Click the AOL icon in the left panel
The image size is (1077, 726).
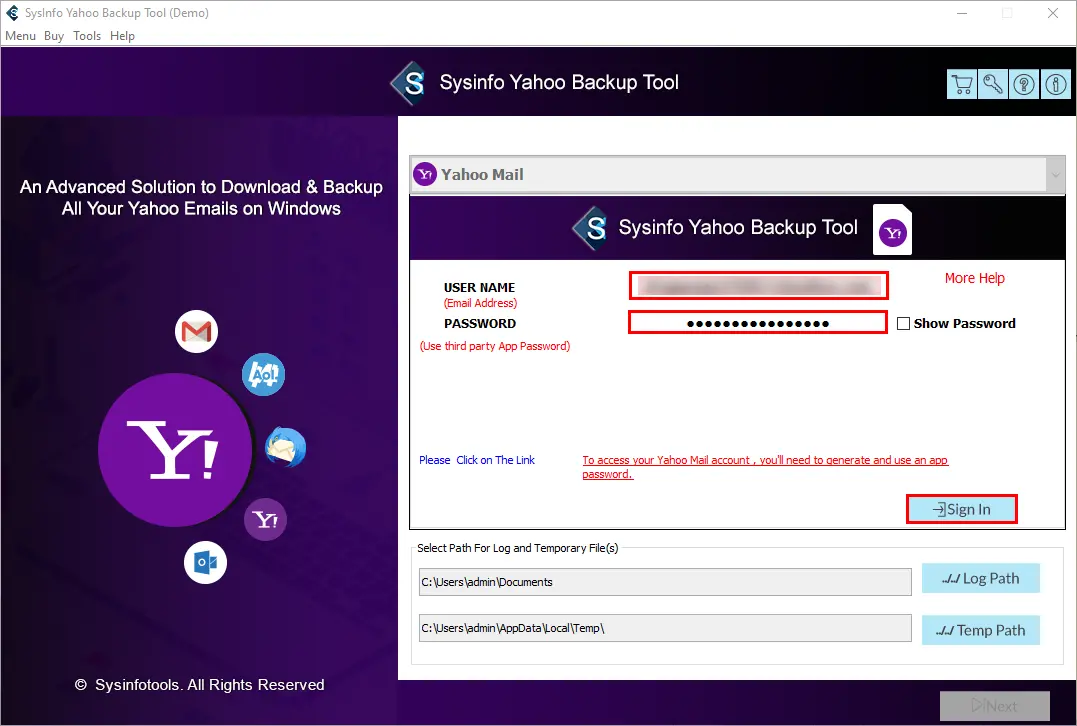pyautogui.click(x=264, y=375)
